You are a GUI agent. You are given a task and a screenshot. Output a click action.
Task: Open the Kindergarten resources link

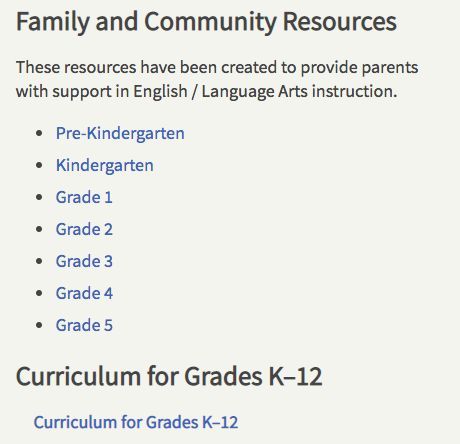[105, 166]
